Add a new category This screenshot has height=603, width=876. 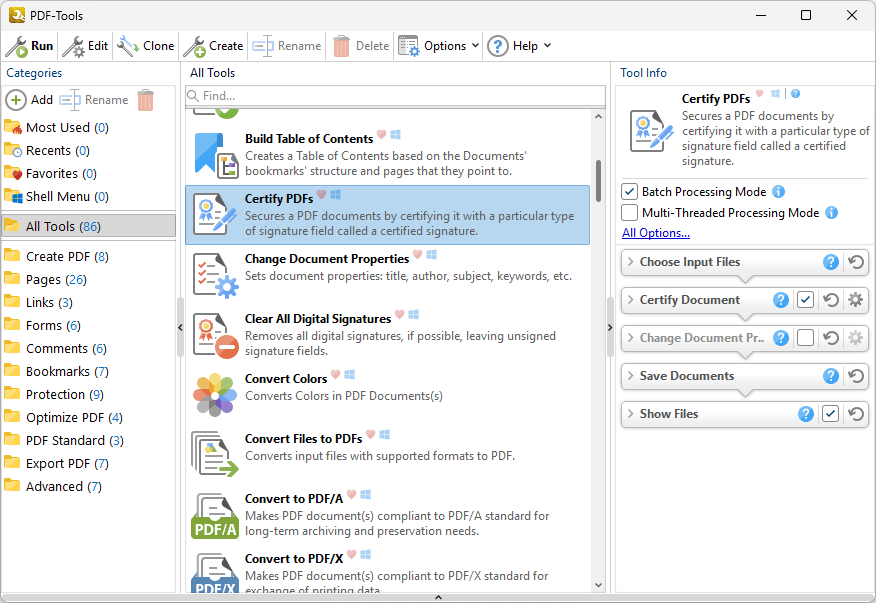30,100
